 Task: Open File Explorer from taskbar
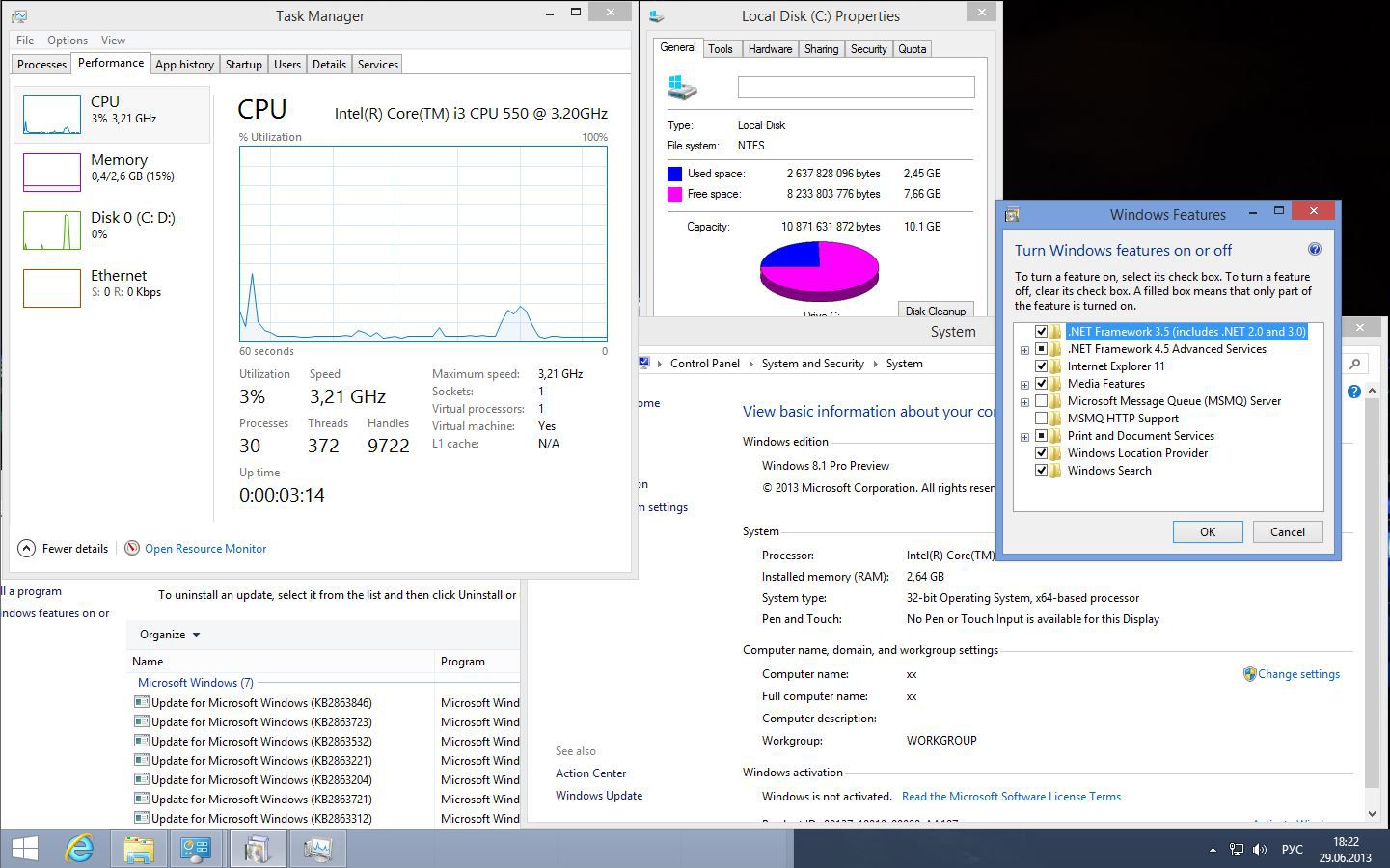[138, 849]
